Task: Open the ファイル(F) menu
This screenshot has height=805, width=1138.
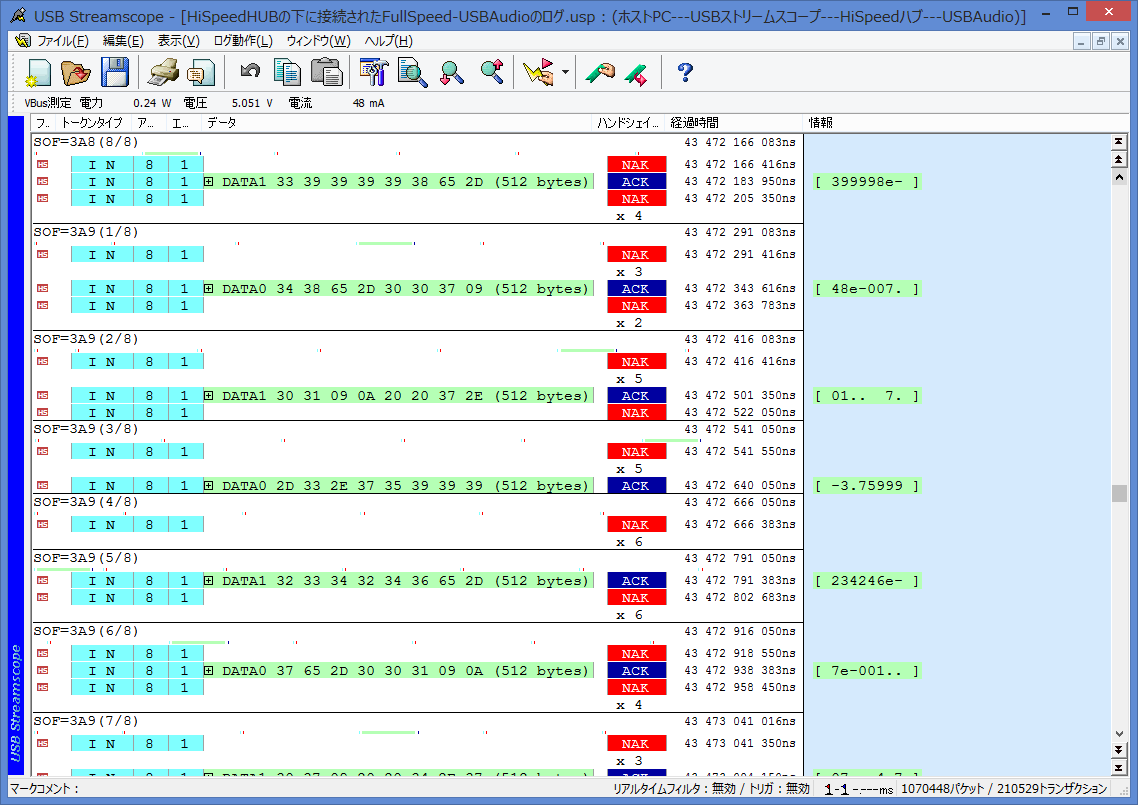Action: click(x=62, y=41)
